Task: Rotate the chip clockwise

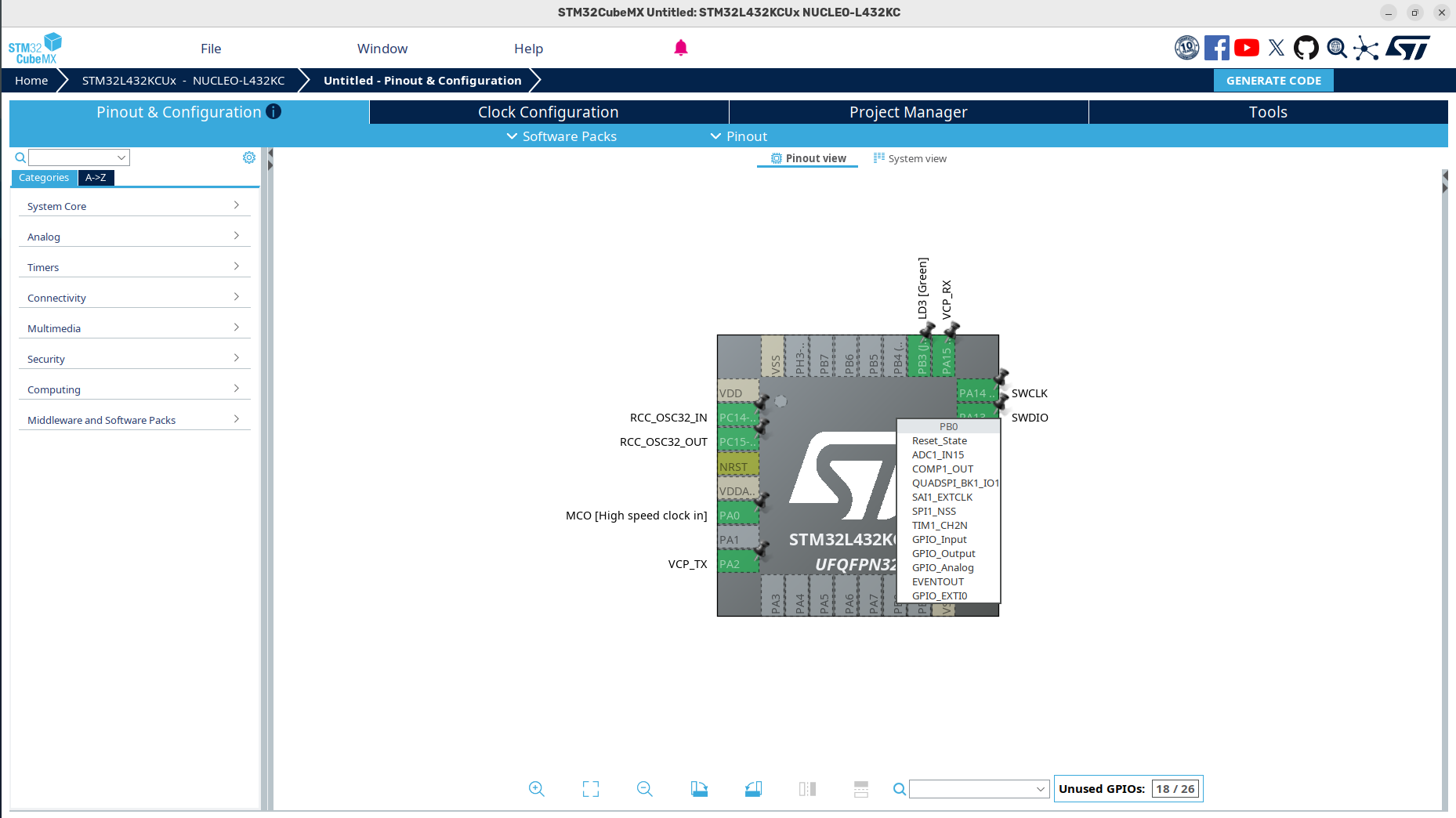Action: pos(699,789)
